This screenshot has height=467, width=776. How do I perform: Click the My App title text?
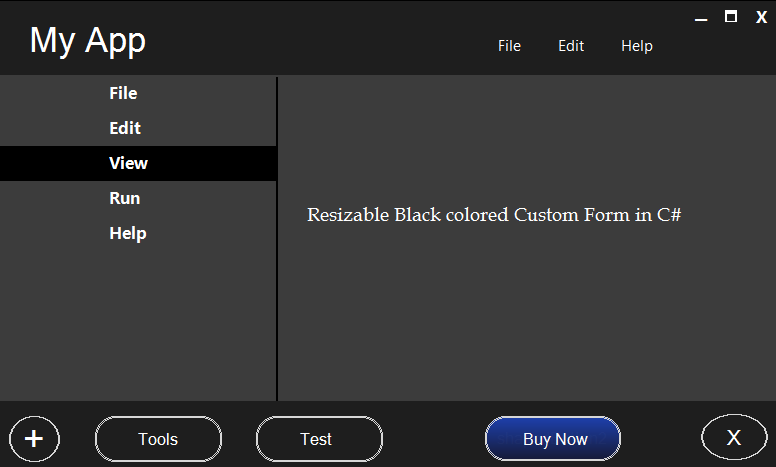(x=88, y=41)
